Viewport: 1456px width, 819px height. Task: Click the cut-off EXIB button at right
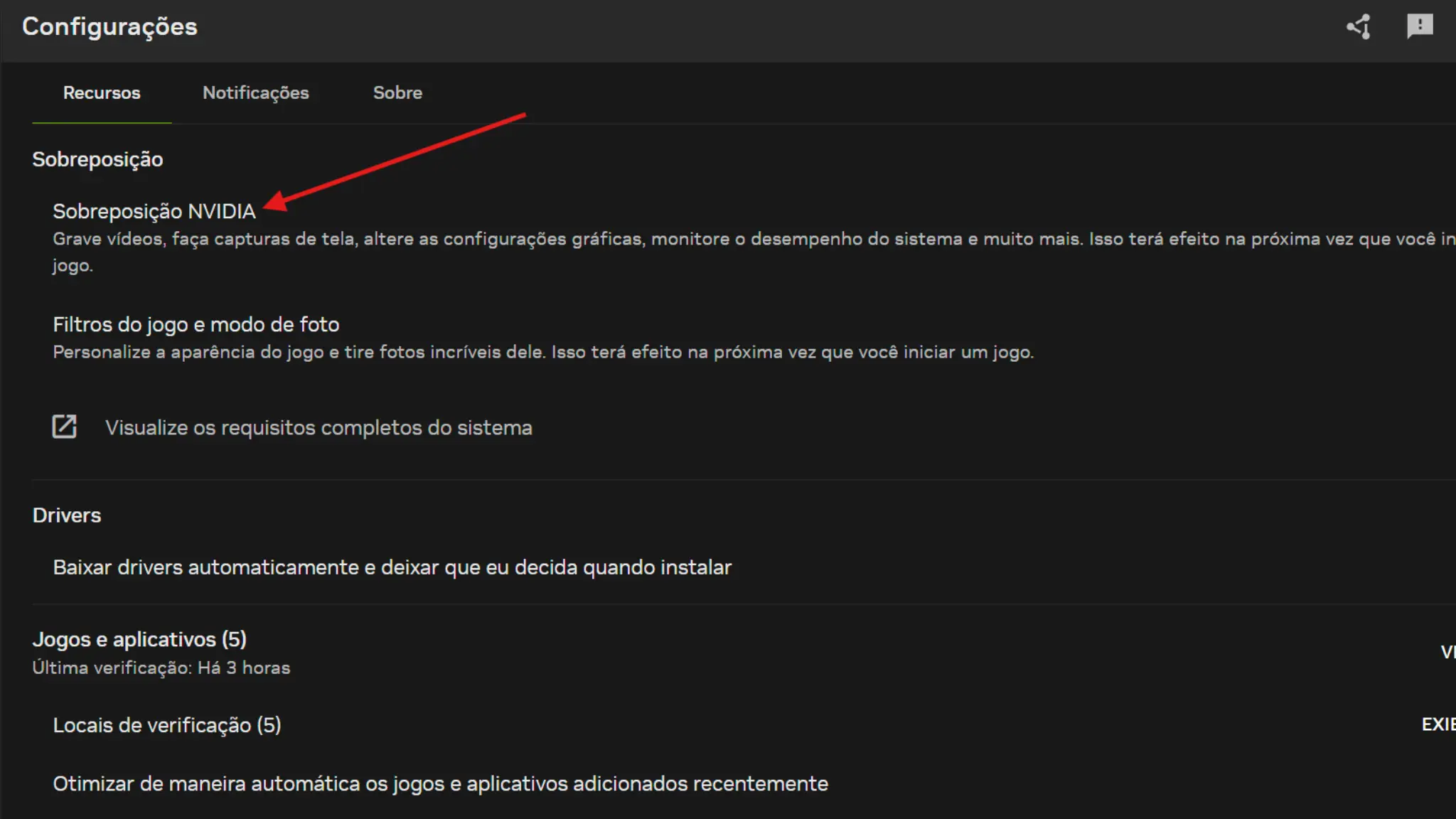tap(1438, 724)
